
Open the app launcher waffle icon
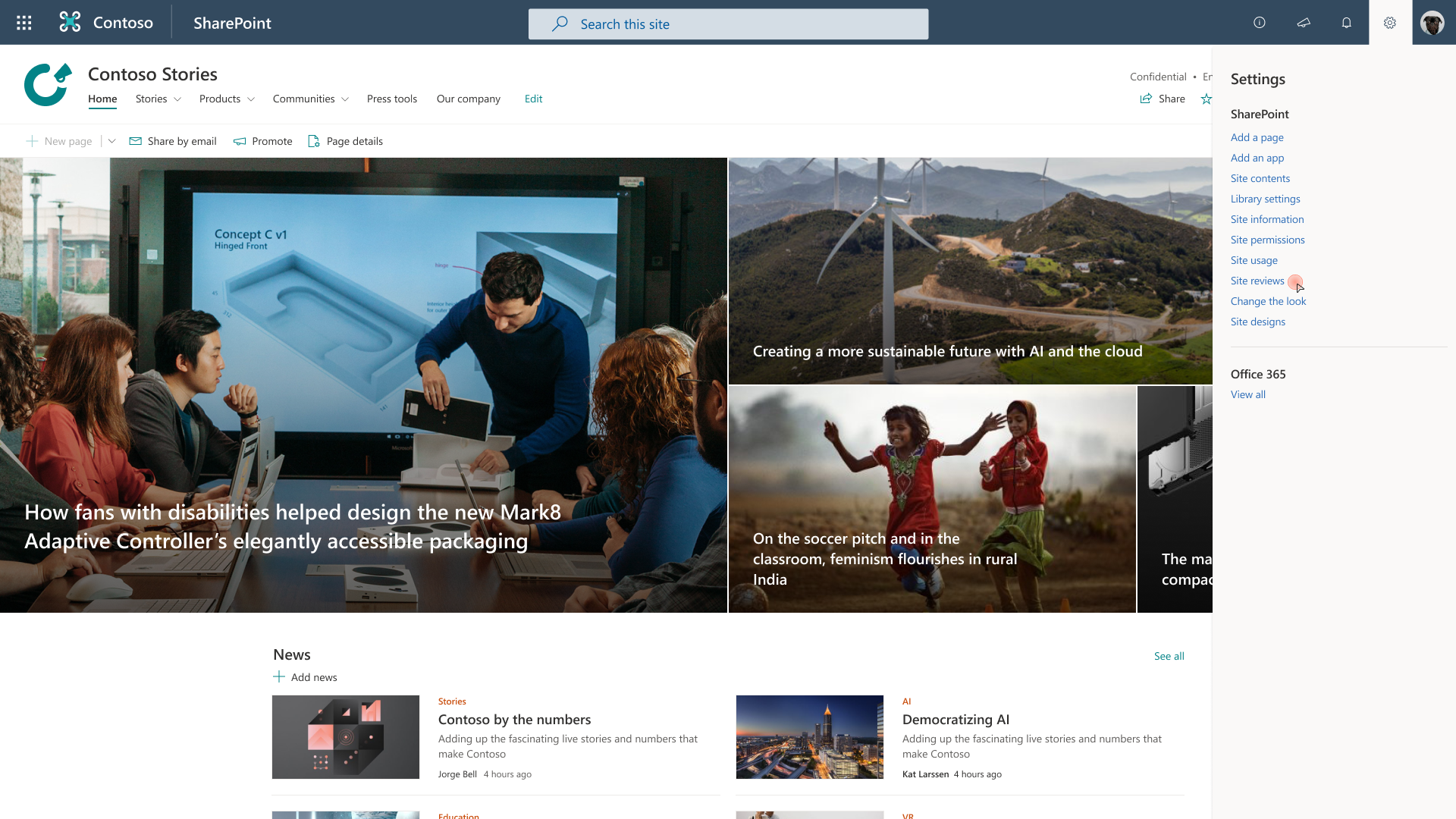coord(24,23)
